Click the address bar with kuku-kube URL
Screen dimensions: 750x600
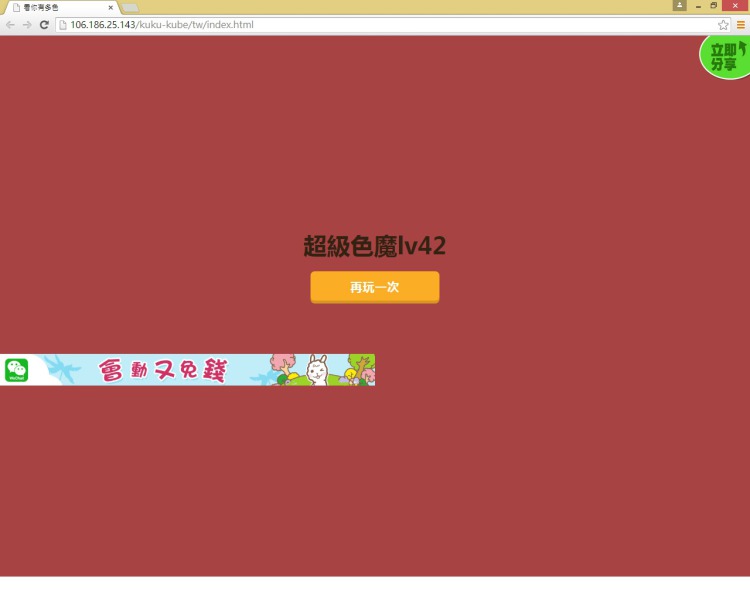pyautogui.click(x=392, y=25)
